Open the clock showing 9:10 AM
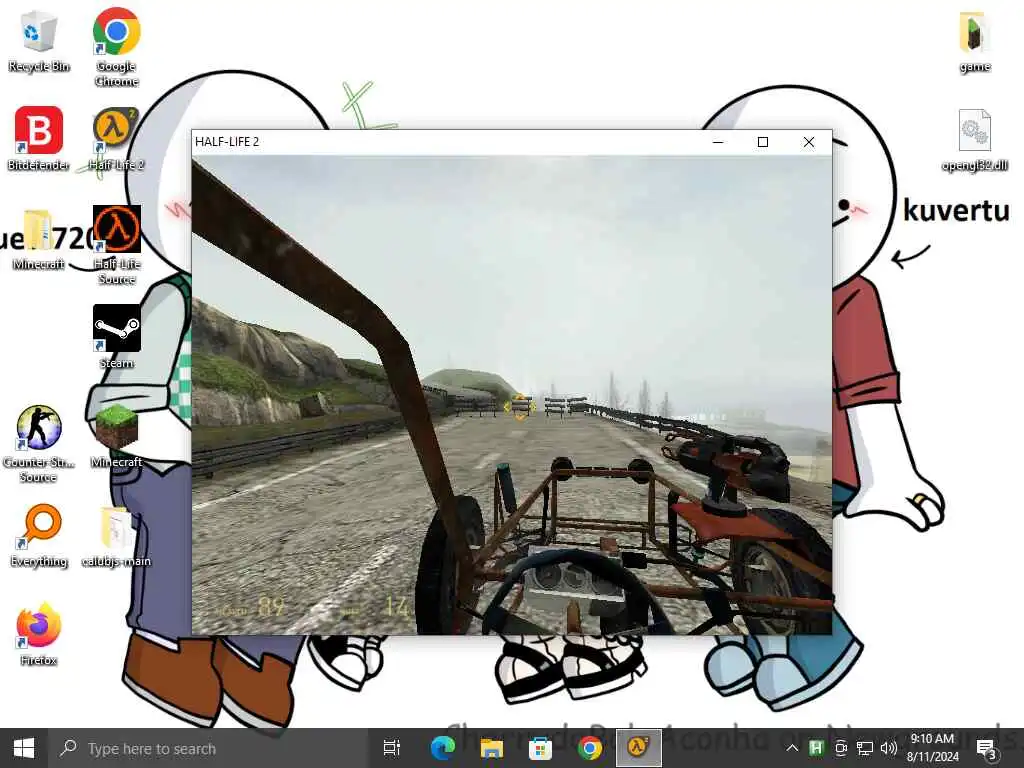The image size is (1024, 768). click(933, 748)
